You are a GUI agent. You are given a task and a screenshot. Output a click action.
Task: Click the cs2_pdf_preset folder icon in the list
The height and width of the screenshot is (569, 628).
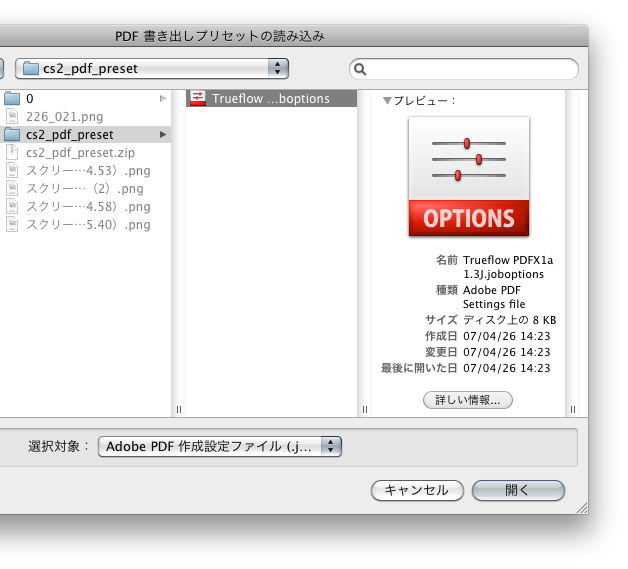[12, 135]
